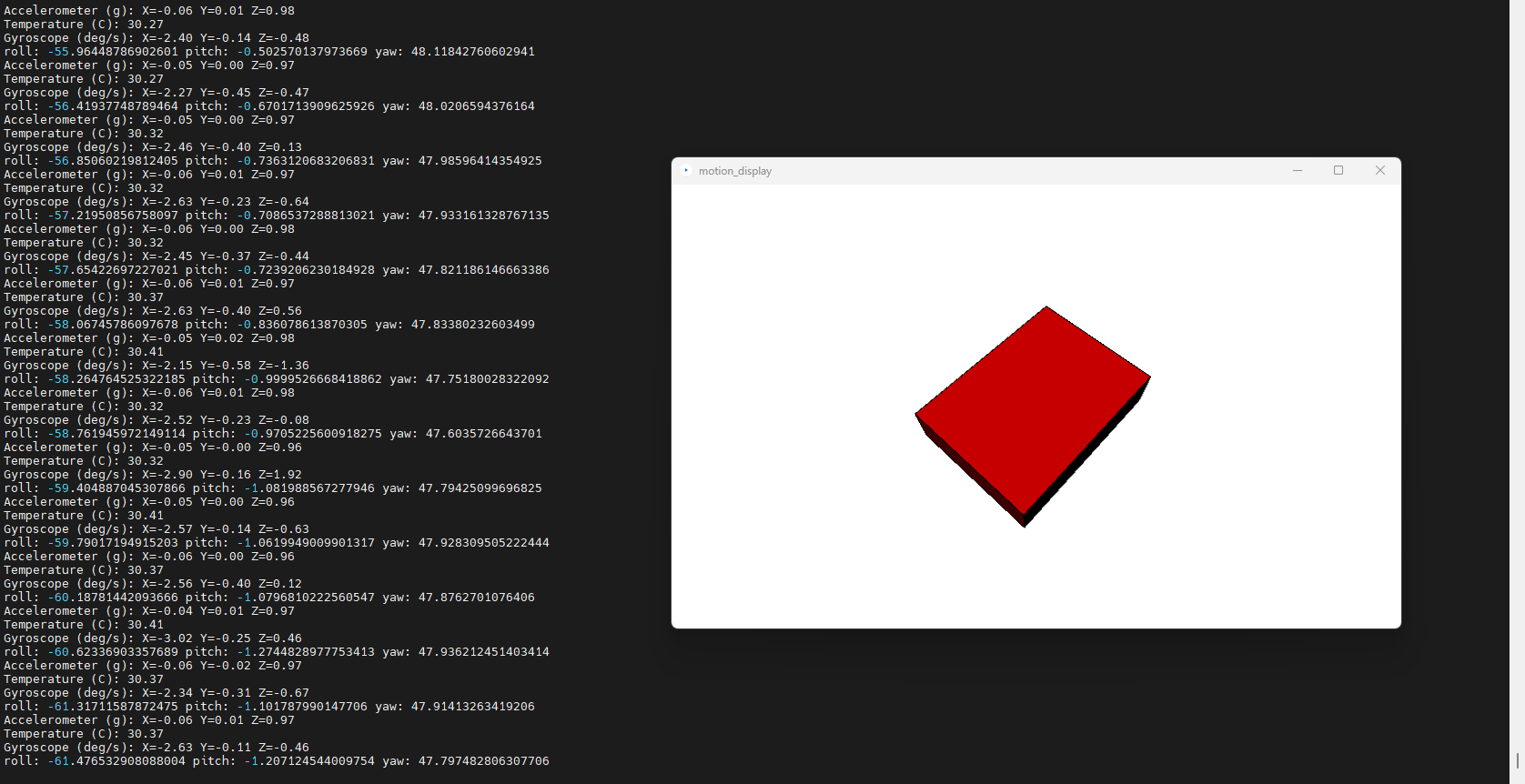Click Gyroscope line 'X=-2.57 Y=-0.14 Z=-0.63'
This screenshot has width=1525, height=784.
pyautogui.click(x=157, y=529)
